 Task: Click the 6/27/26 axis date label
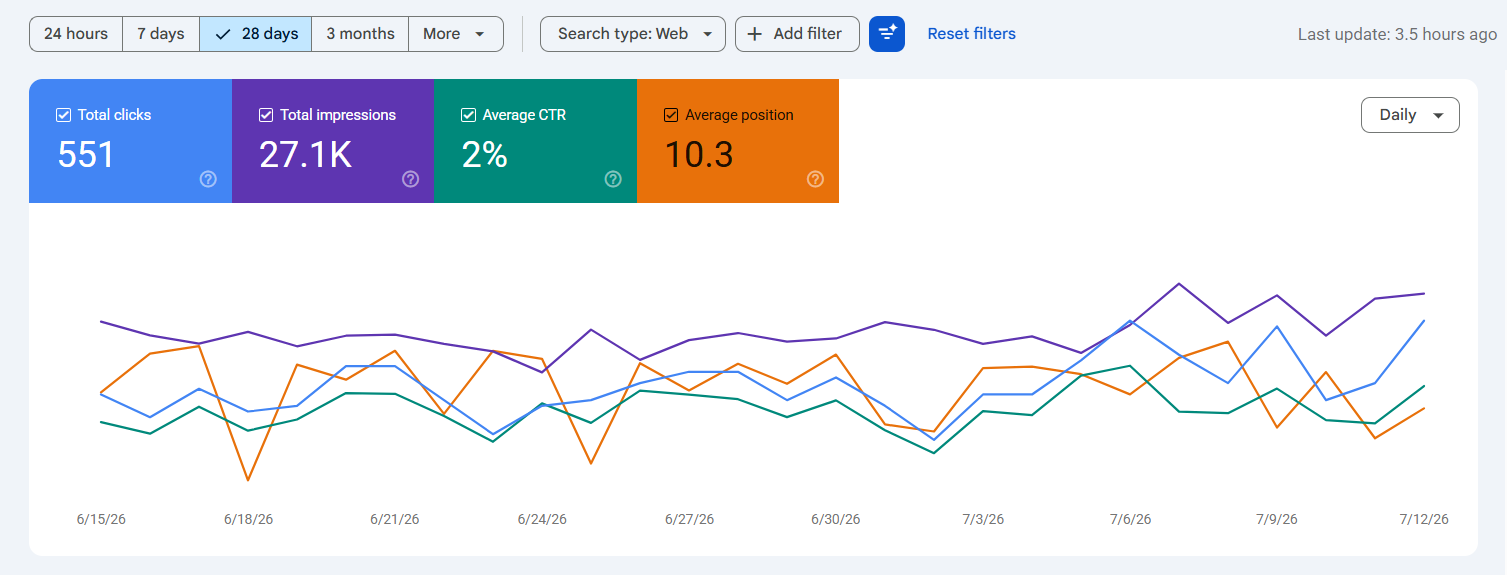pos(689,520)
